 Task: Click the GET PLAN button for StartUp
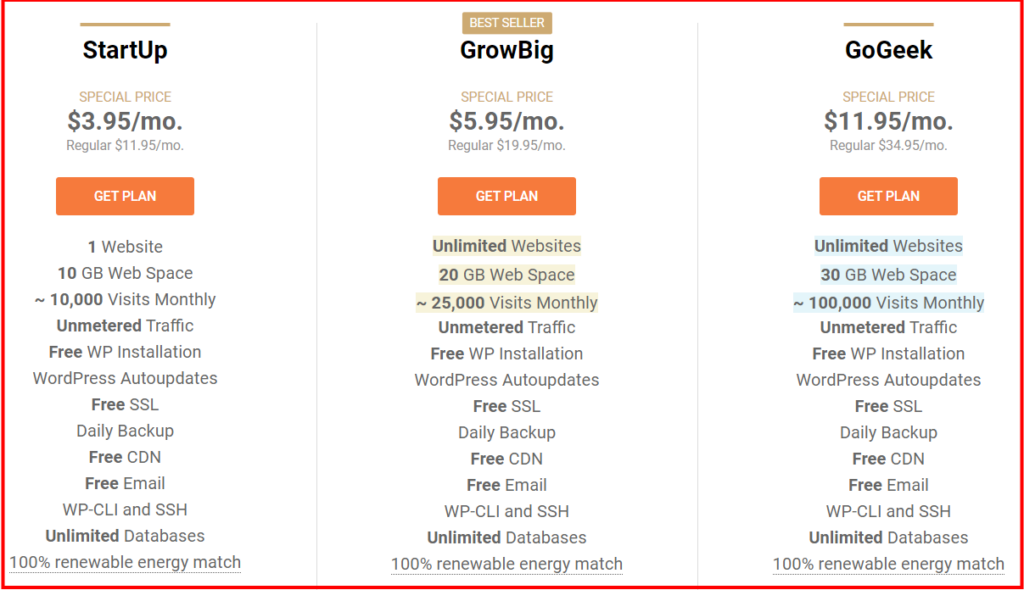124,196
